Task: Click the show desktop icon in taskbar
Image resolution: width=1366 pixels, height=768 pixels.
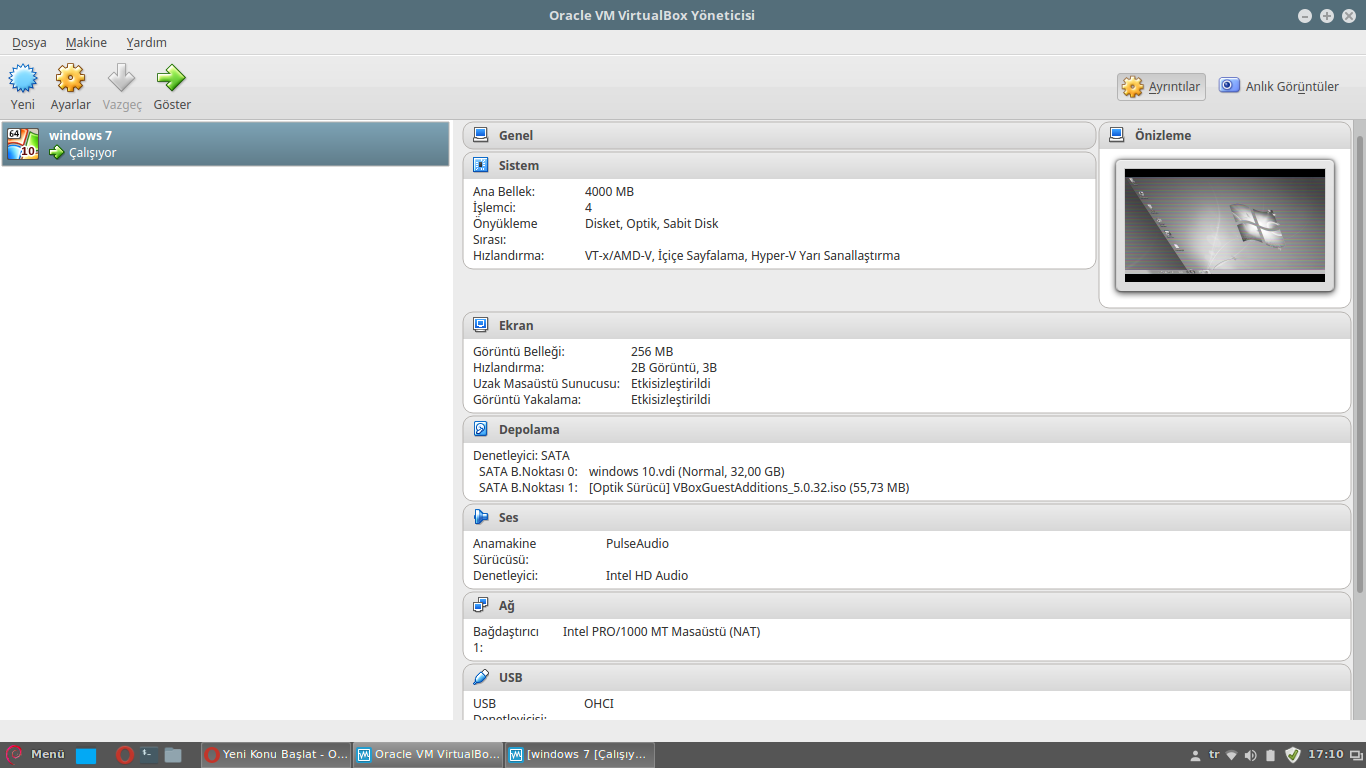Action: tap(86, 755)
